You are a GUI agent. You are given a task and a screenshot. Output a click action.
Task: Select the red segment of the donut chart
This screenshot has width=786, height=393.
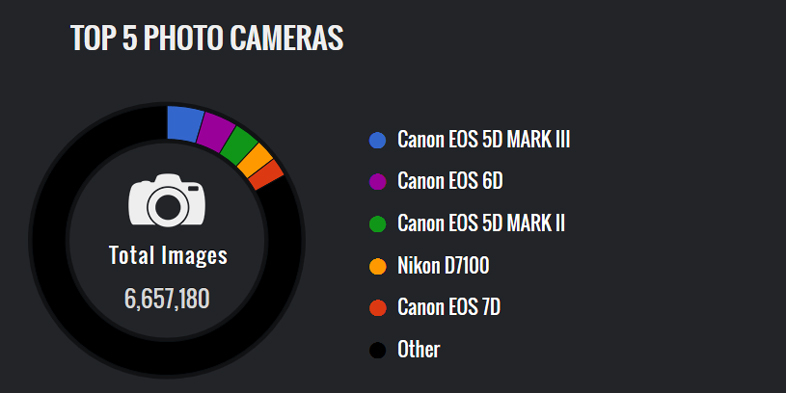266,175
